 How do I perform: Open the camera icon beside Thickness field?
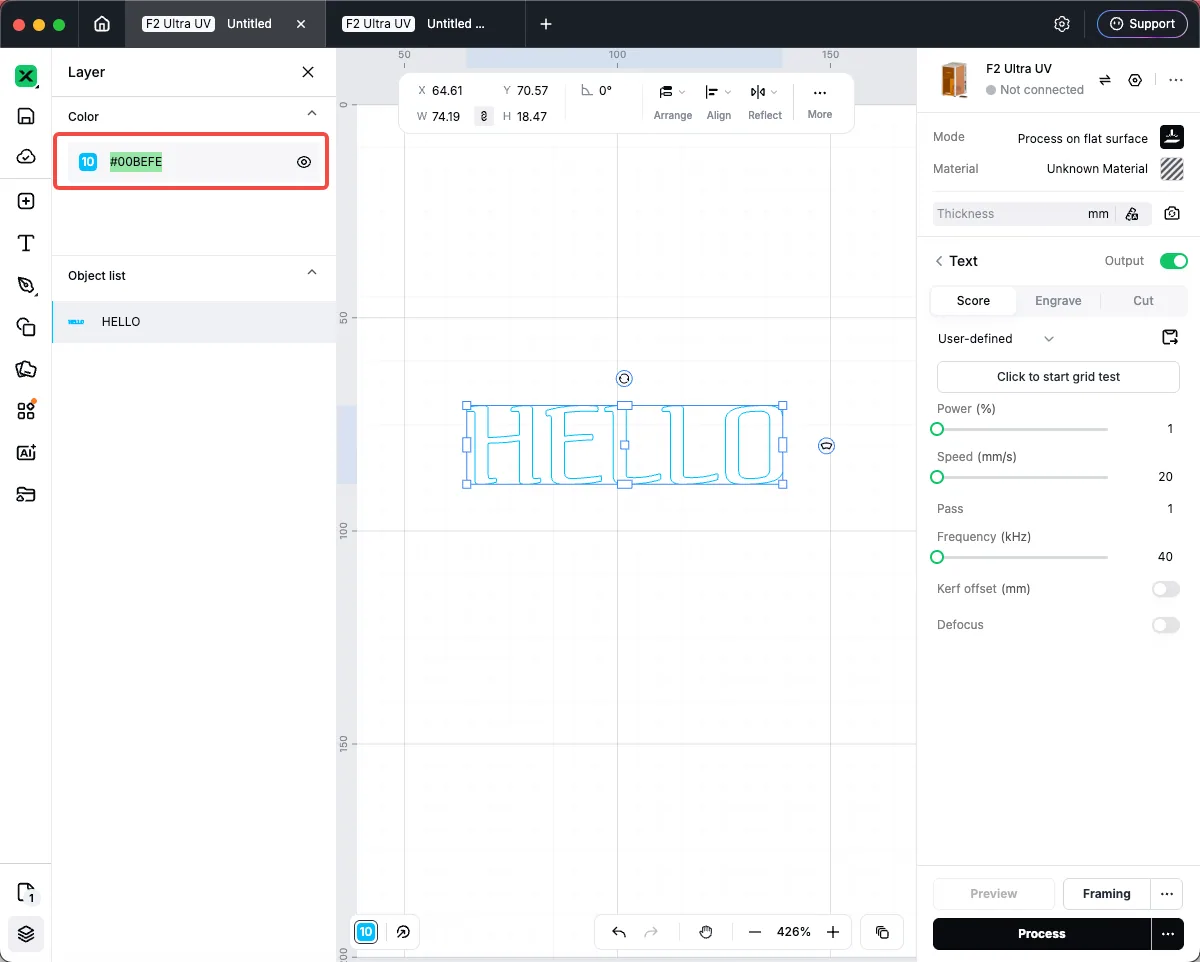[x=1172, y=213]
